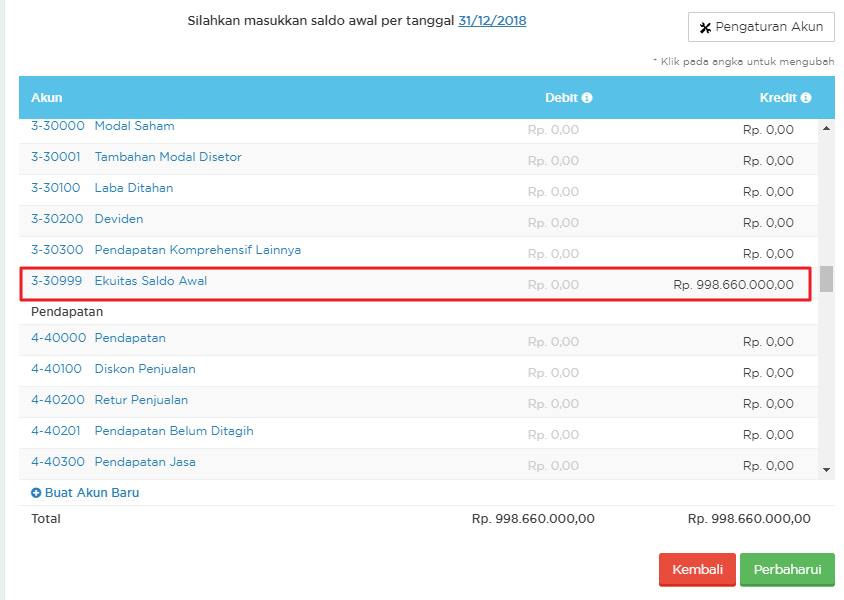Image resolution: width=844 pixels, height=600 pixels.
Task: Edit the Debit amount for Retur Penjualan
Action: click(553, 404)
